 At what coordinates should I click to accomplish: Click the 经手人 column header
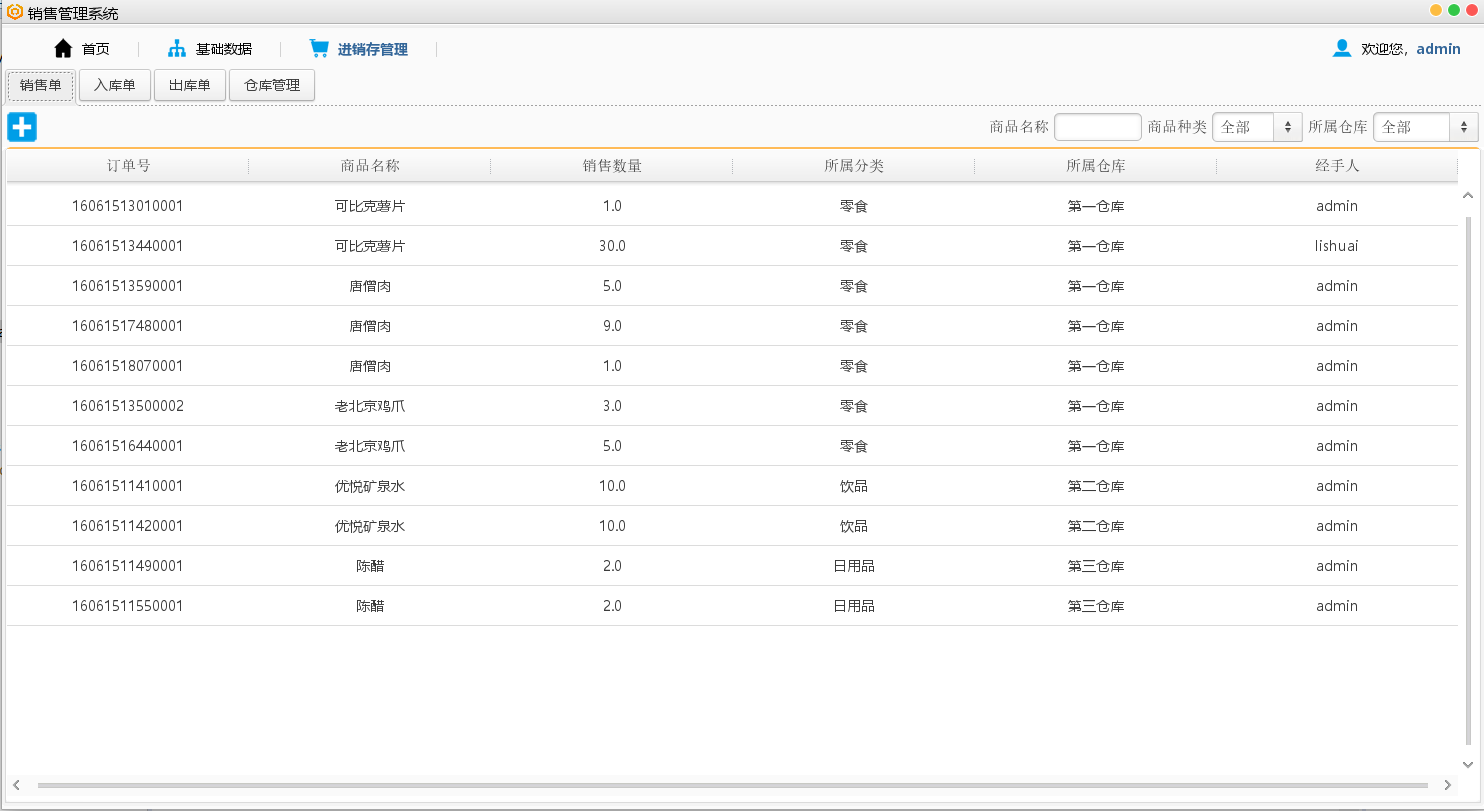(1337, 166)
